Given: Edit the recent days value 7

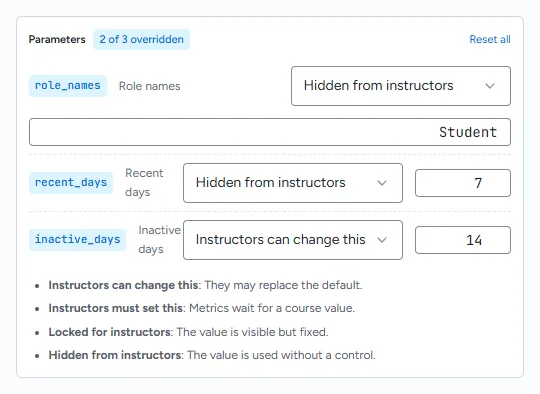Looking at the screenshot, I should click(x=463, y=183).
